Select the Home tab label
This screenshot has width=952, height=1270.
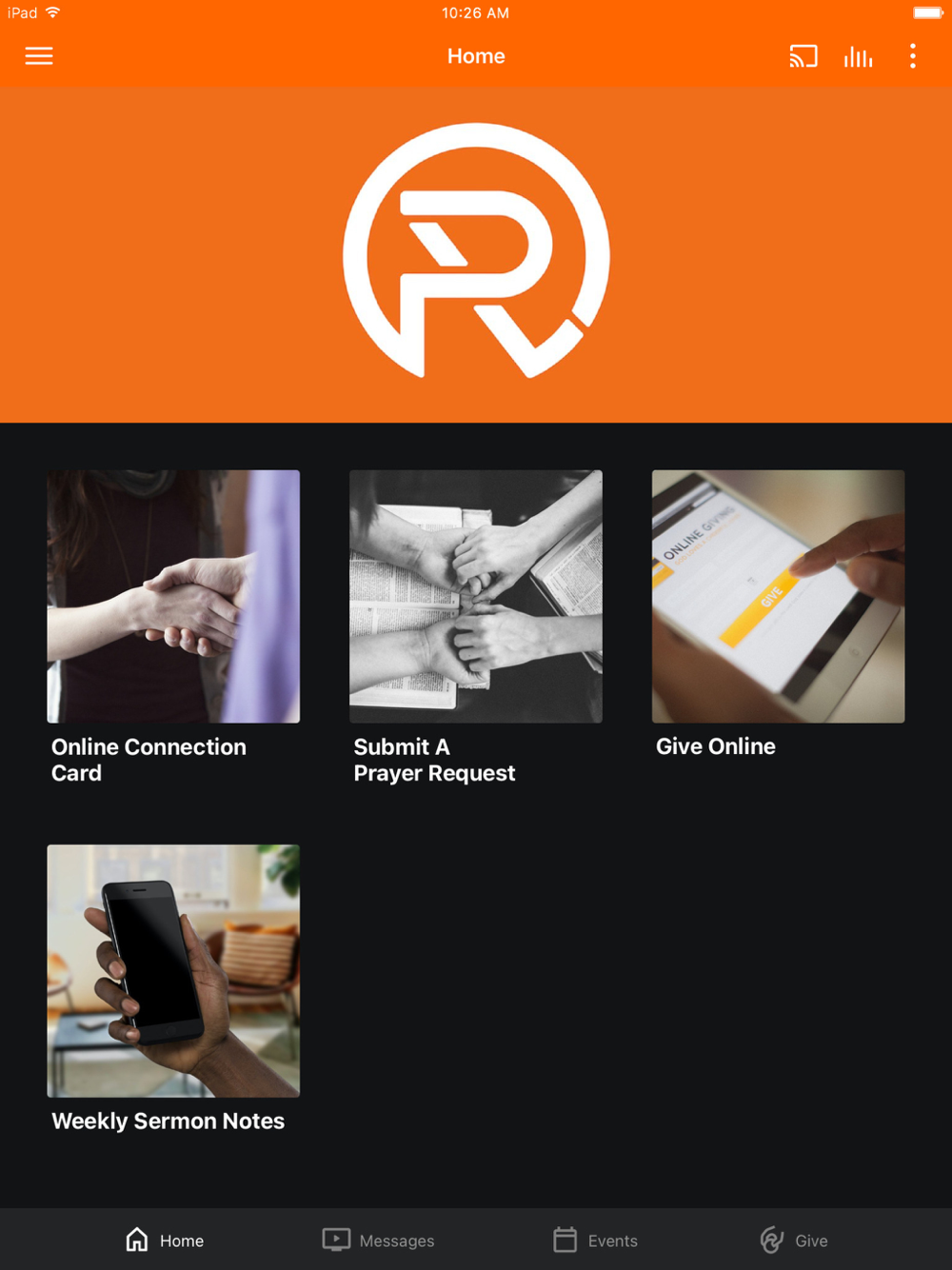[x=182, y=1240]
